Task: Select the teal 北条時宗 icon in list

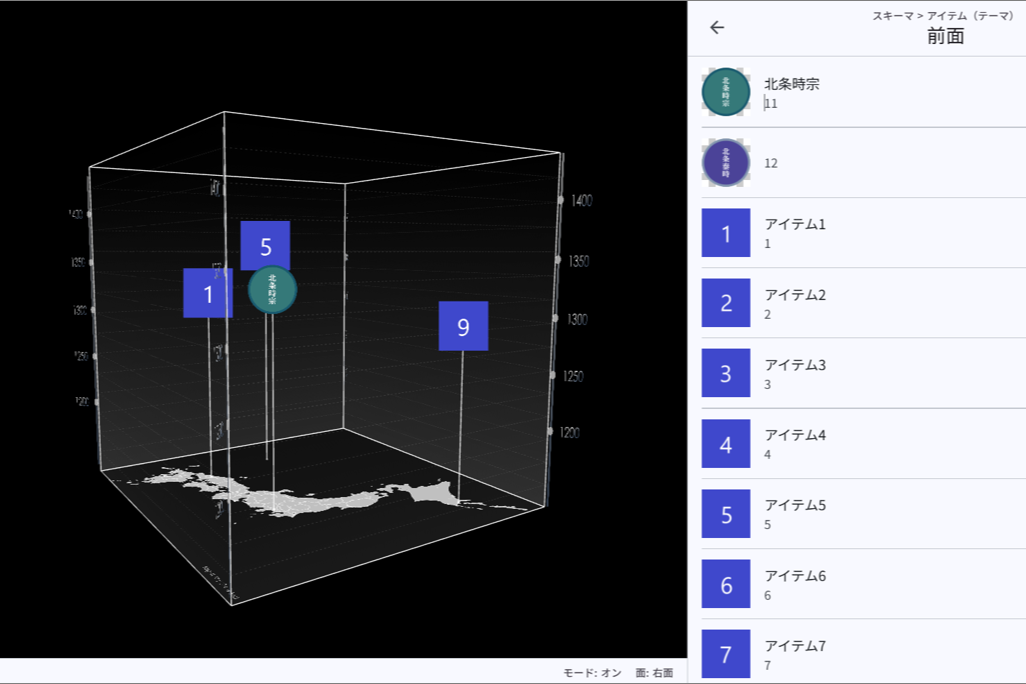Action: [726, 92]
